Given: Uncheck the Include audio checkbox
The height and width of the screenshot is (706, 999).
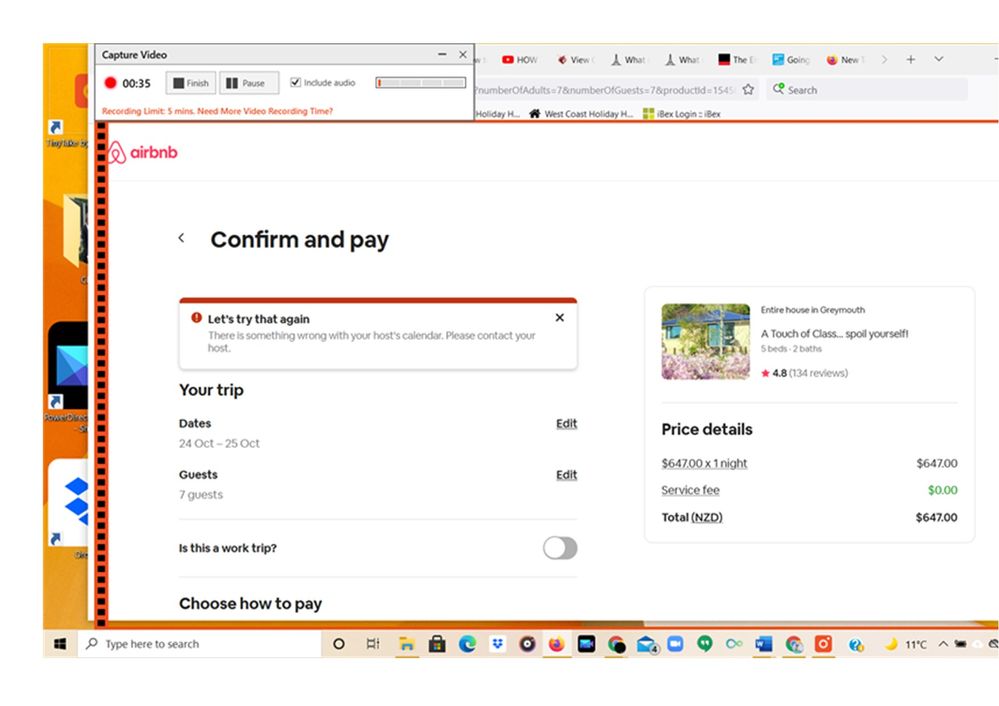Looking at the screenshot, I should tap(296, 83).
